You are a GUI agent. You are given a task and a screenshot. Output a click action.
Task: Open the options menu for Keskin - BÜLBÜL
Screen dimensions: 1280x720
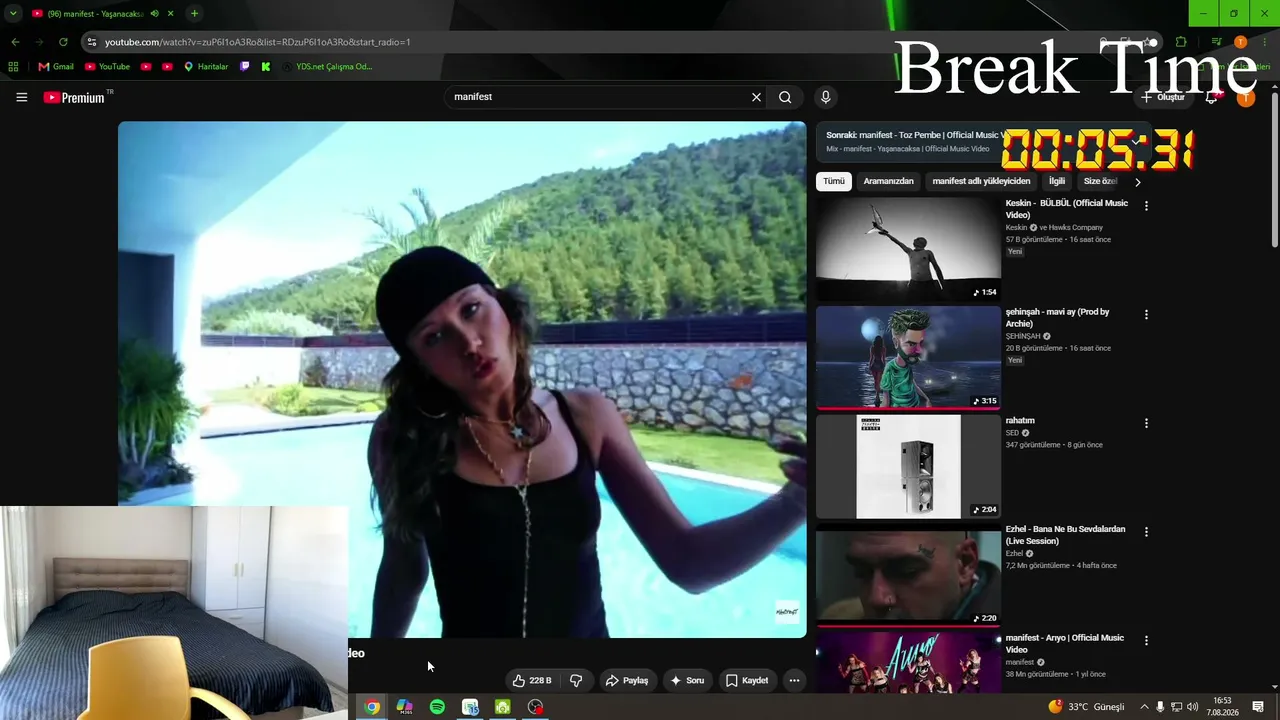click(1146, 206)
